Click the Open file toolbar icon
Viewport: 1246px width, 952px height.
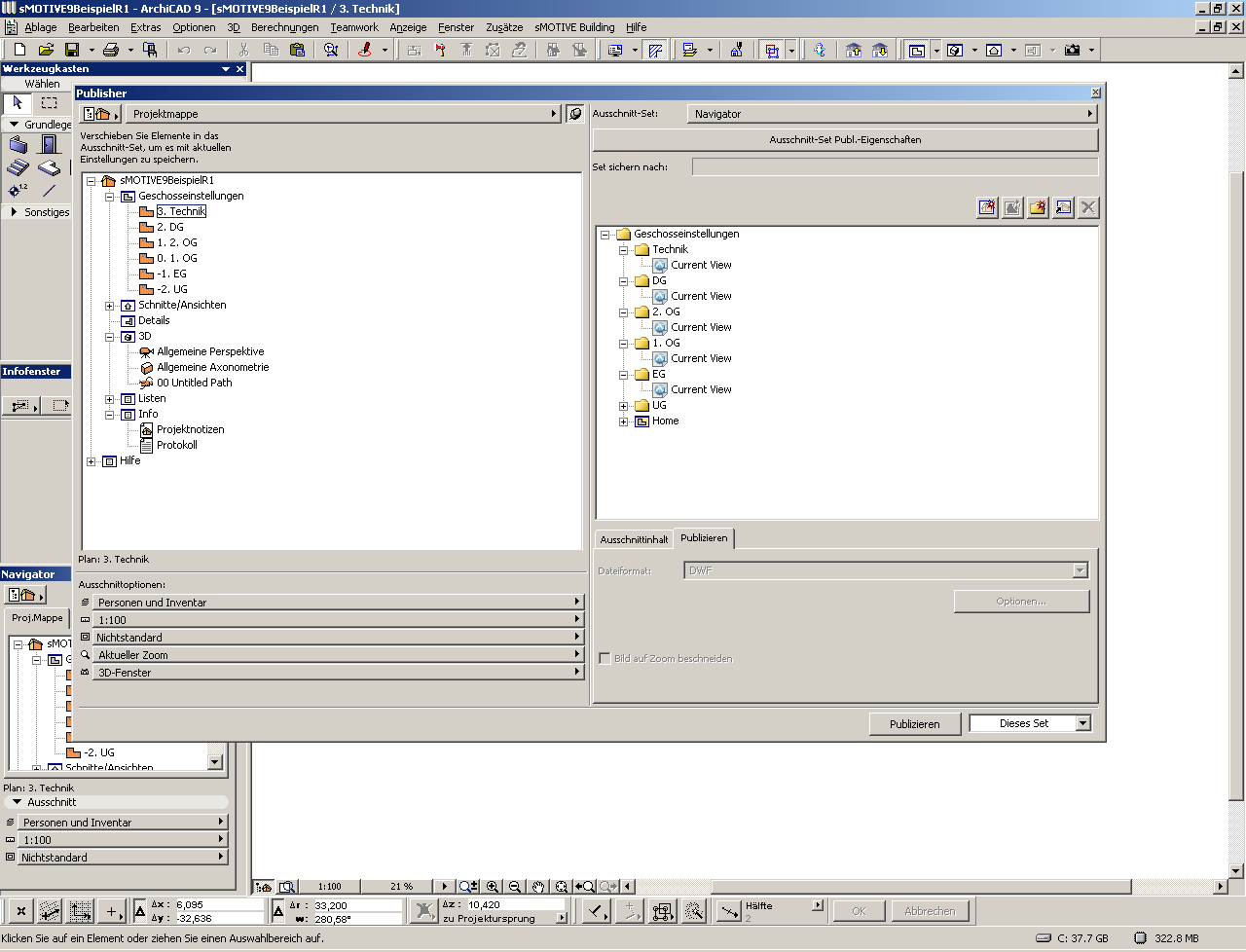click(46, 50)
